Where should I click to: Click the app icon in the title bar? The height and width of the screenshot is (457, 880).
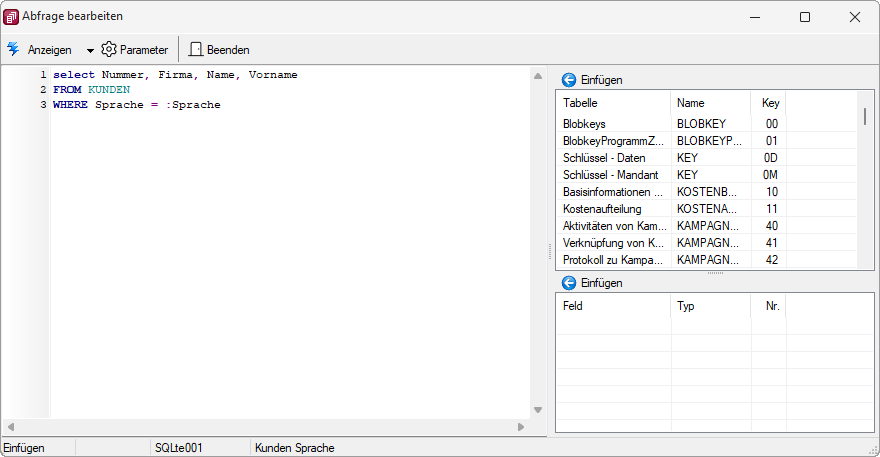click(x=11, y=17)
